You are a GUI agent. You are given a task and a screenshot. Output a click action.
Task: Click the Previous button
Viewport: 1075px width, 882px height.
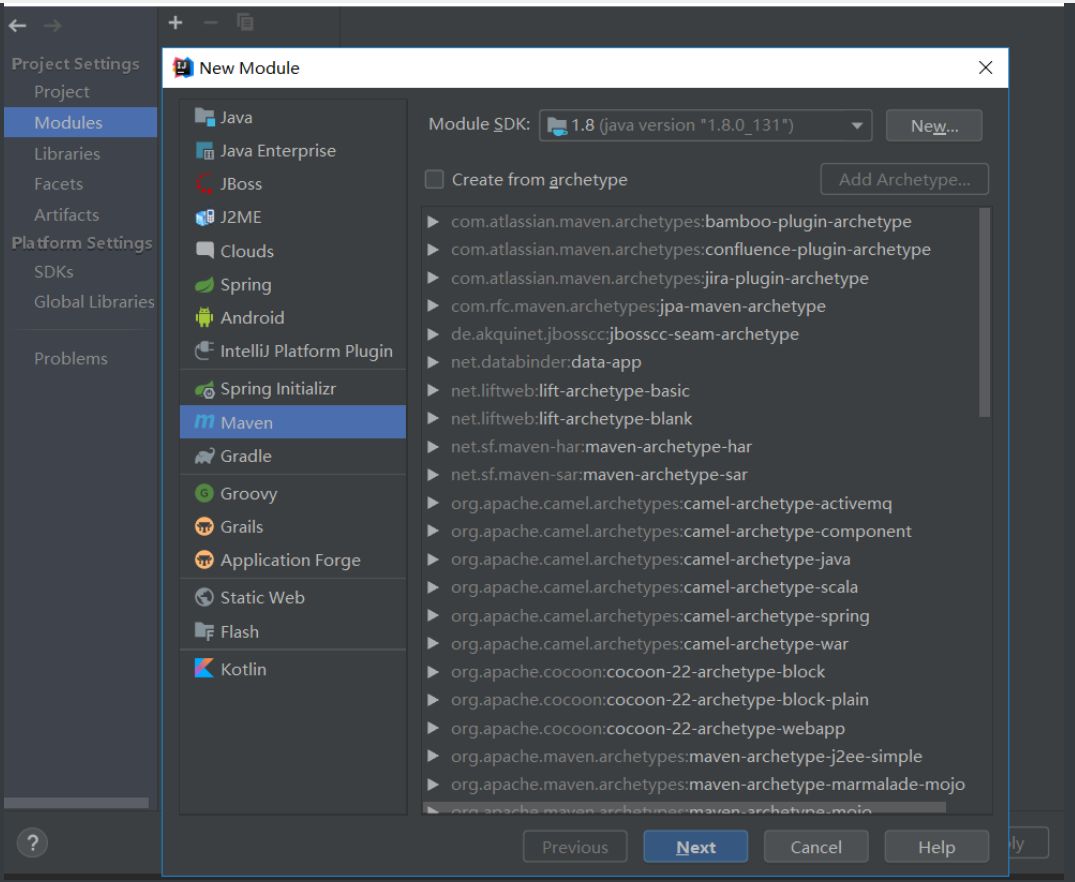pos(575,847)
